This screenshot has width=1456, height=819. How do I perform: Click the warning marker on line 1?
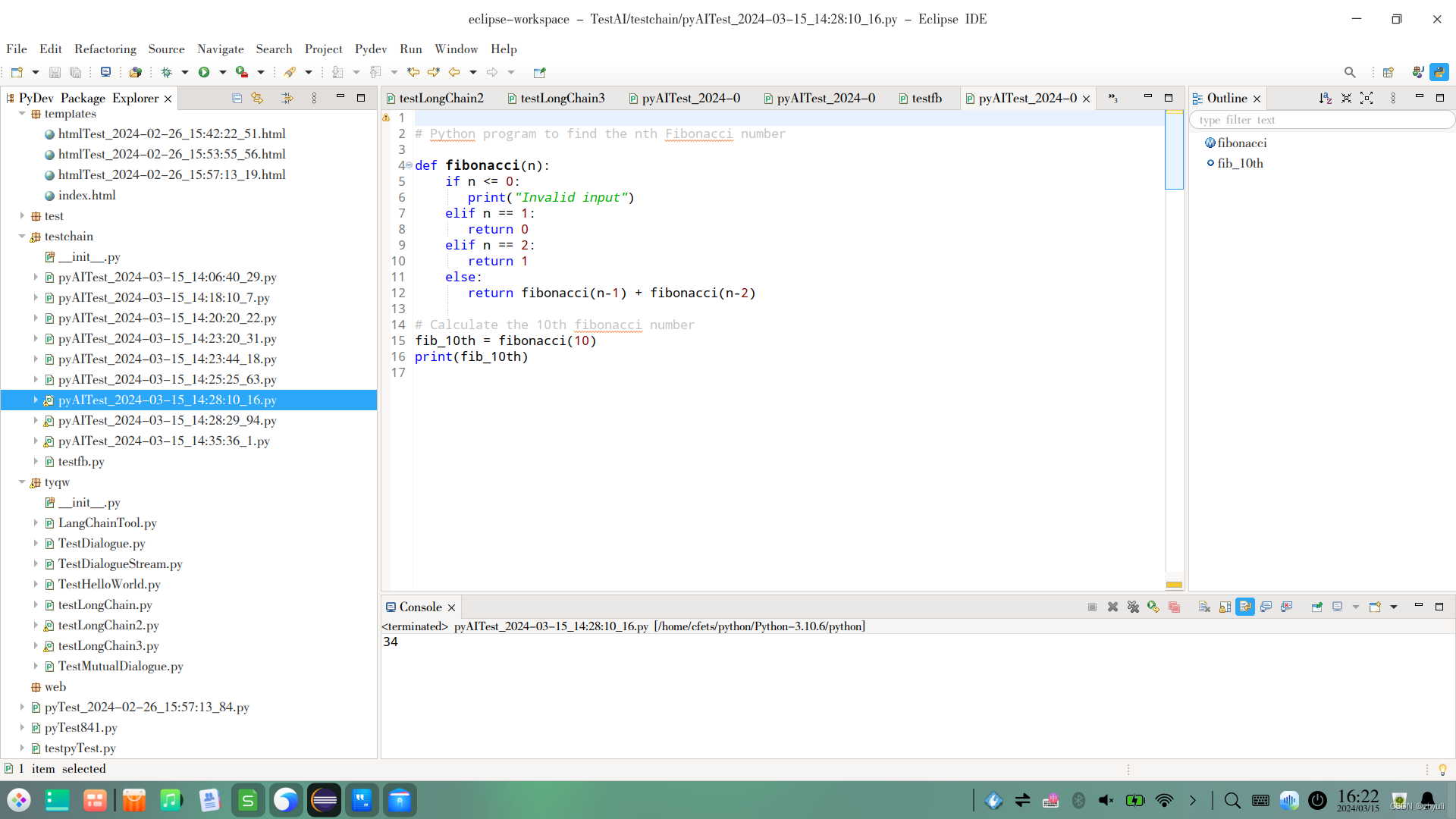pyautogui.click(x=386, y=118)
